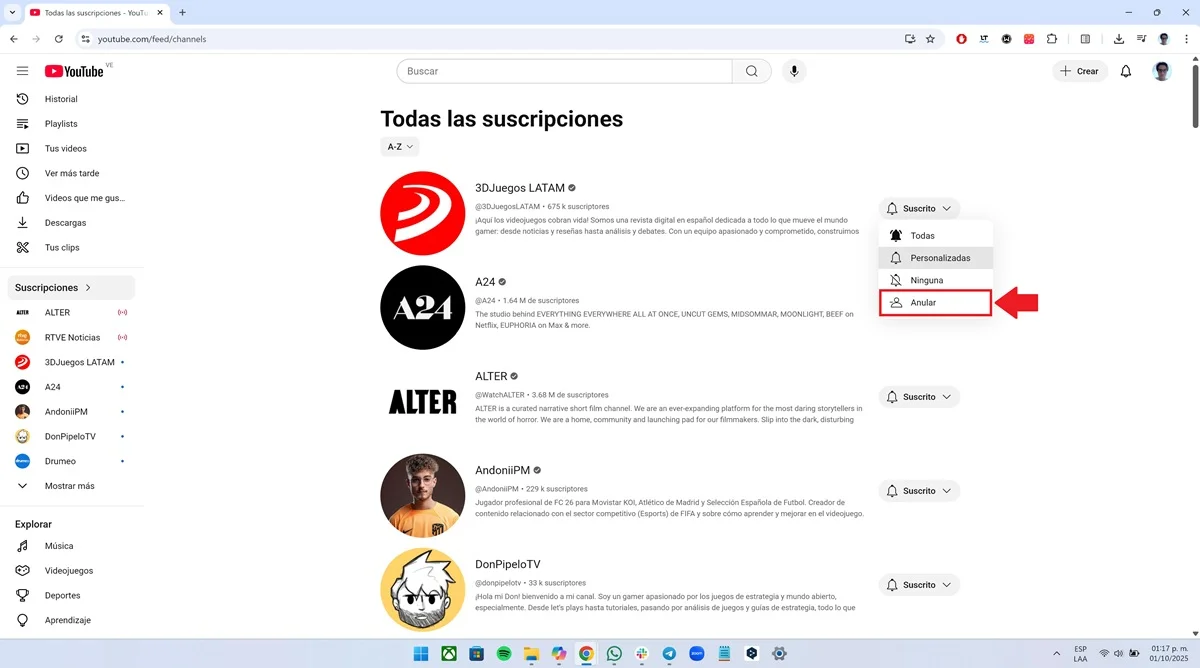
Task: Open the DonPipeloTV channel avatar
Action: tap(423, 589)
